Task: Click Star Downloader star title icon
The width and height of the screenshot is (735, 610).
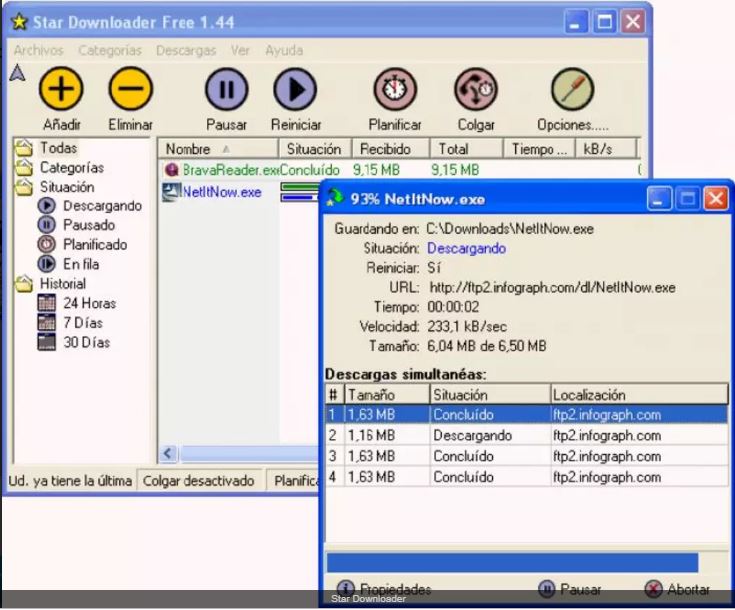Action: pyautogui.click(x=19, y=22)
